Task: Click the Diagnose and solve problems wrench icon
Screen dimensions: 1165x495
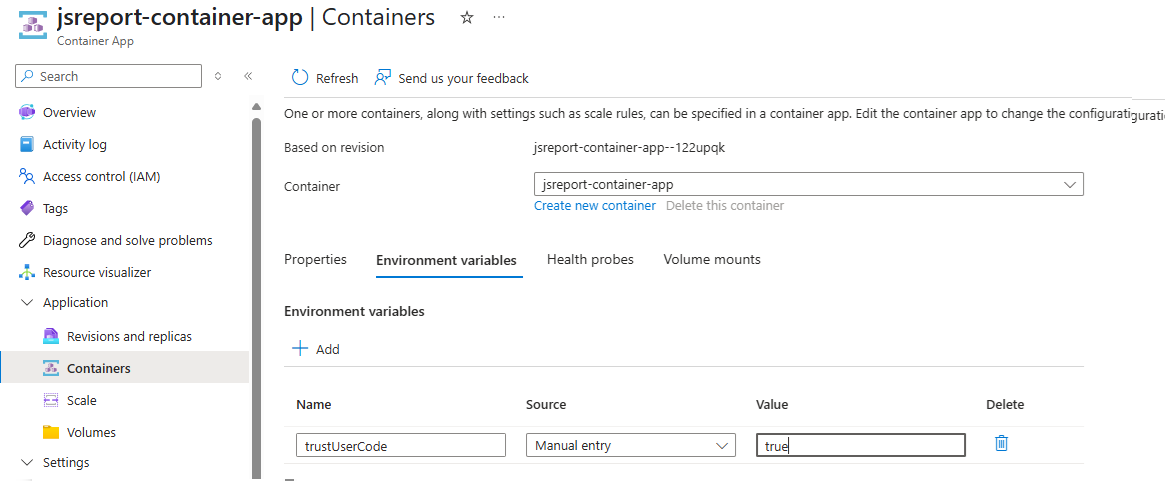Action: pos(27,240)
